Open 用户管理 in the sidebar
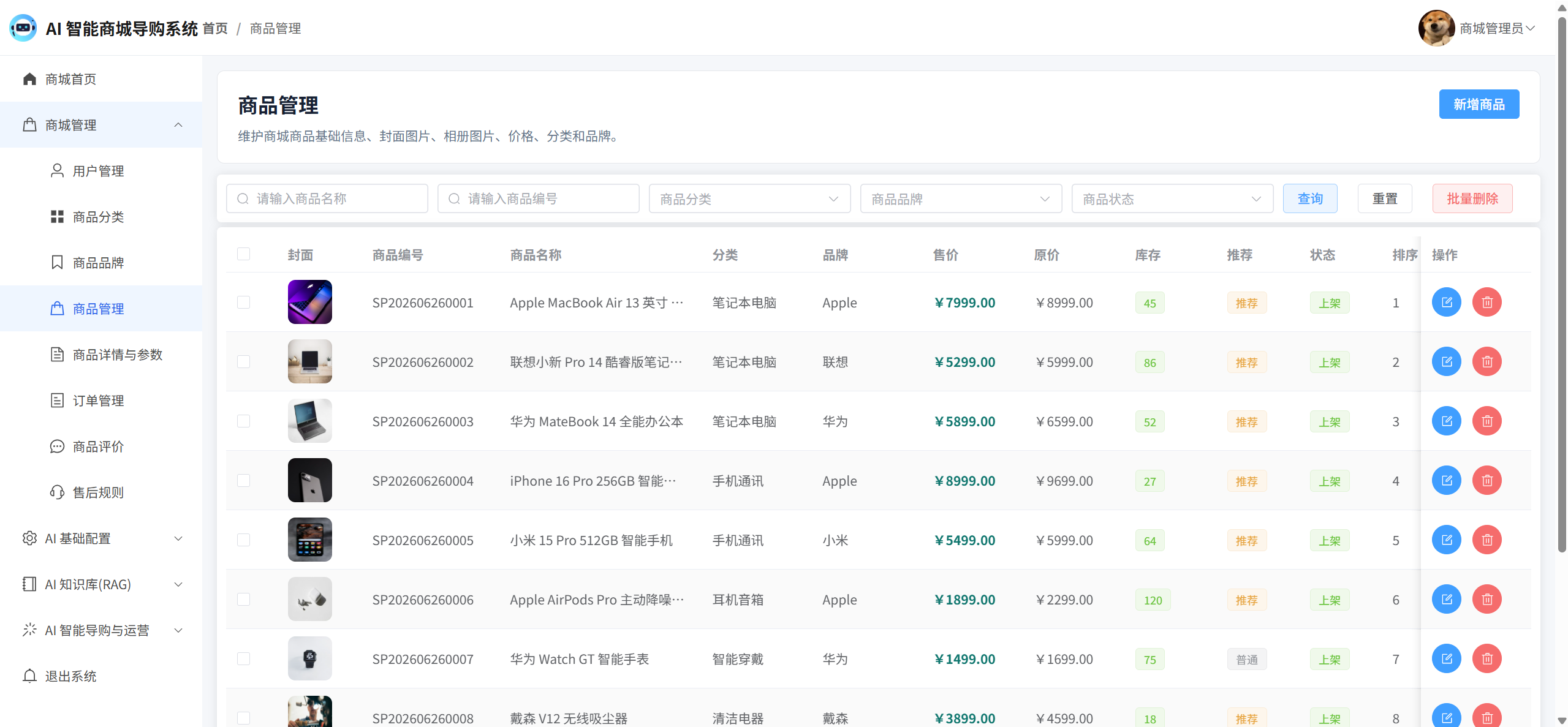1568x727 pixels. coord(101,171)
